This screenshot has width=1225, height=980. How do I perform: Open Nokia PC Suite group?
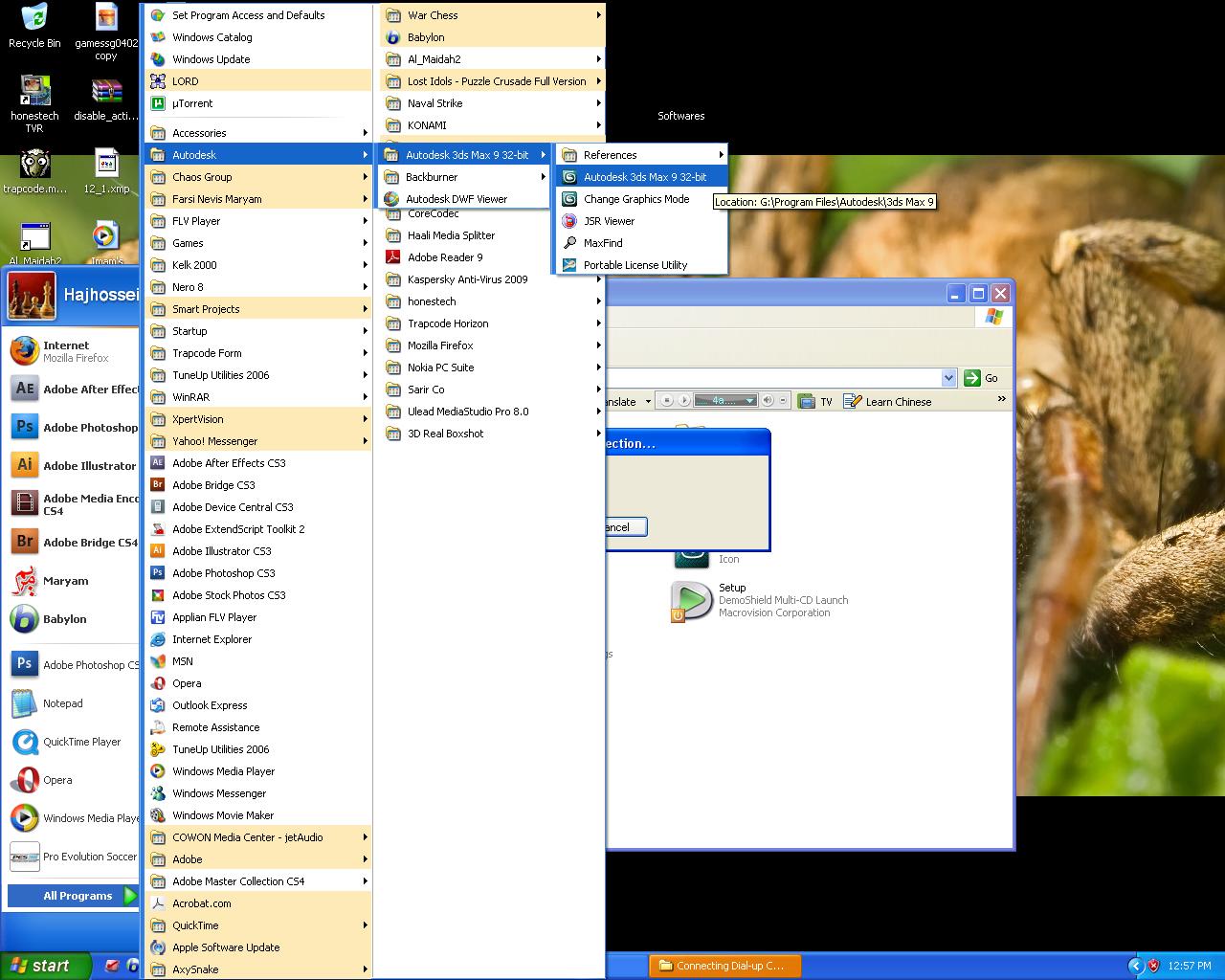(492, 367)
